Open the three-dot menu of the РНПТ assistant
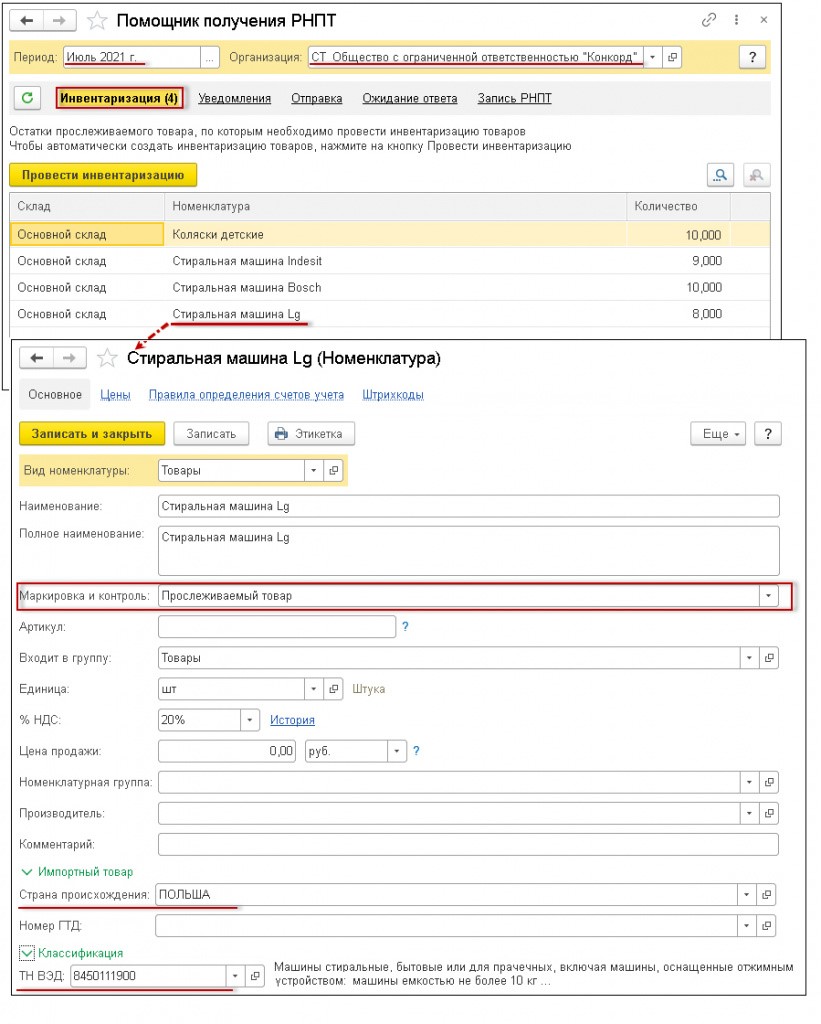The image size is (821, 1024). point(736,20)
